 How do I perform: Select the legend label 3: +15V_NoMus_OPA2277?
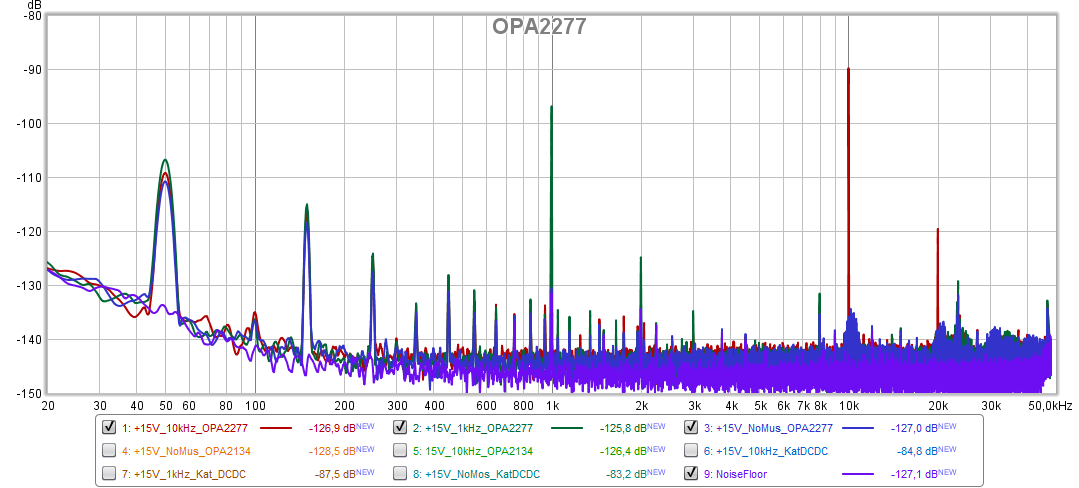769,428
